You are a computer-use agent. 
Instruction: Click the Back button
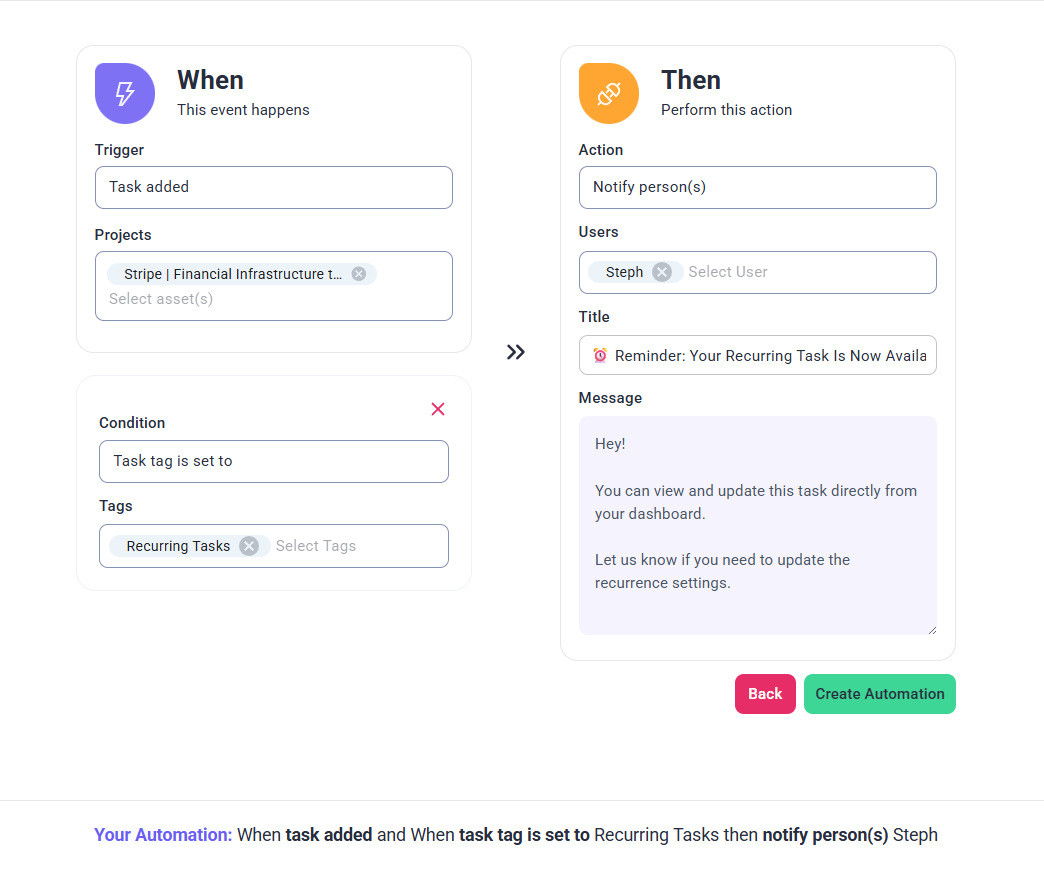[x=765, y=694]
